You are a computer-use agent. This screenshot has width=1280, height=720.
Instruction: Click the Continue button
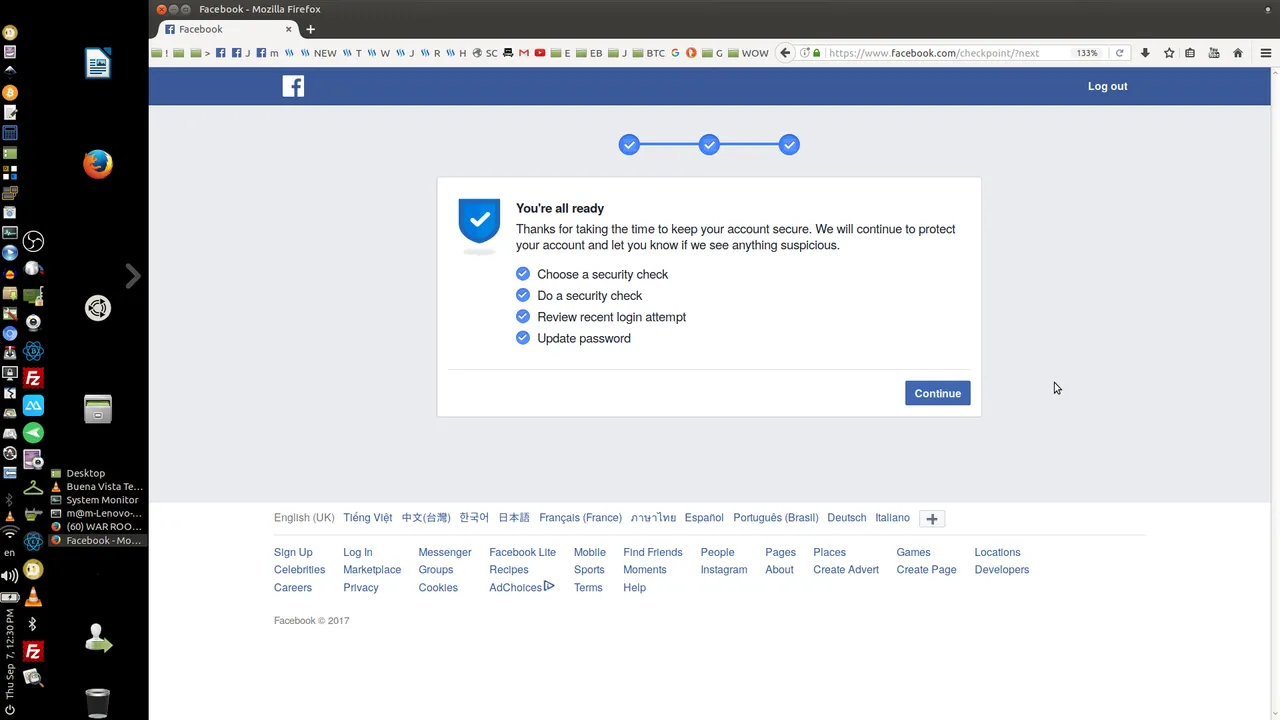coord(937,393)
